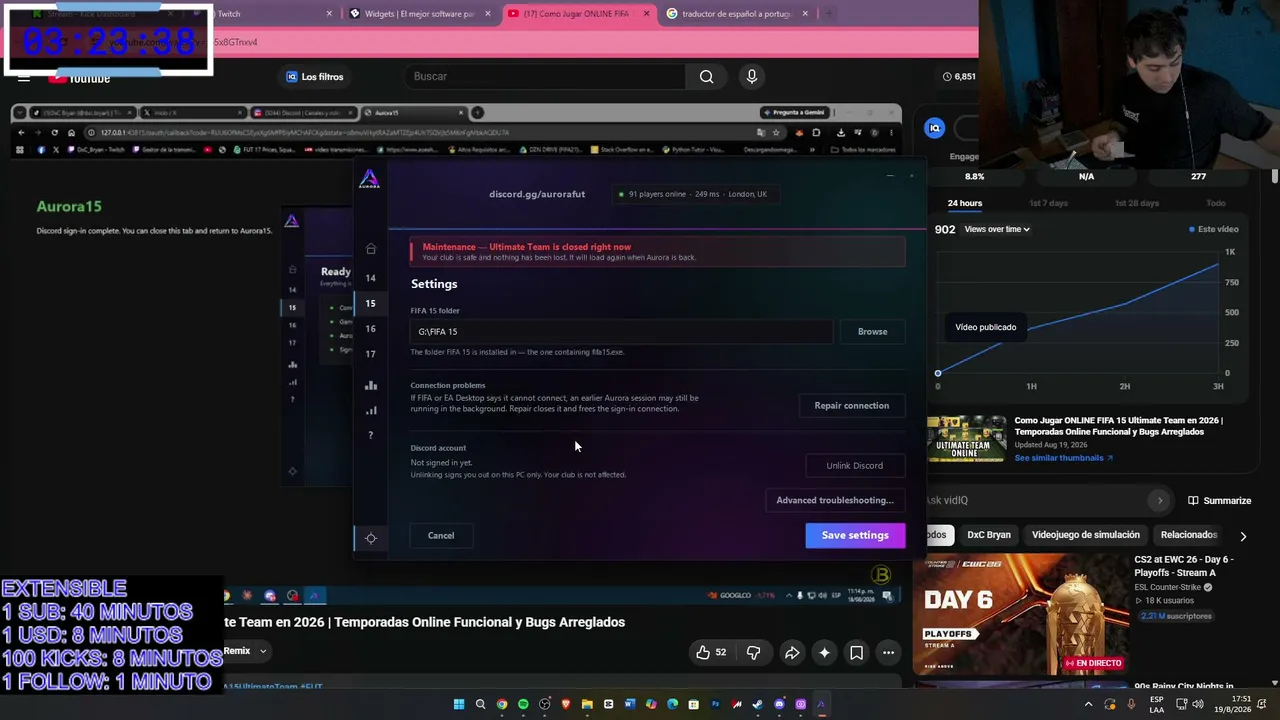Viewport: 1280px width, 720px height.
Task: Select FIFA 14 in Aurora sidebar
Action: (370, 278)
